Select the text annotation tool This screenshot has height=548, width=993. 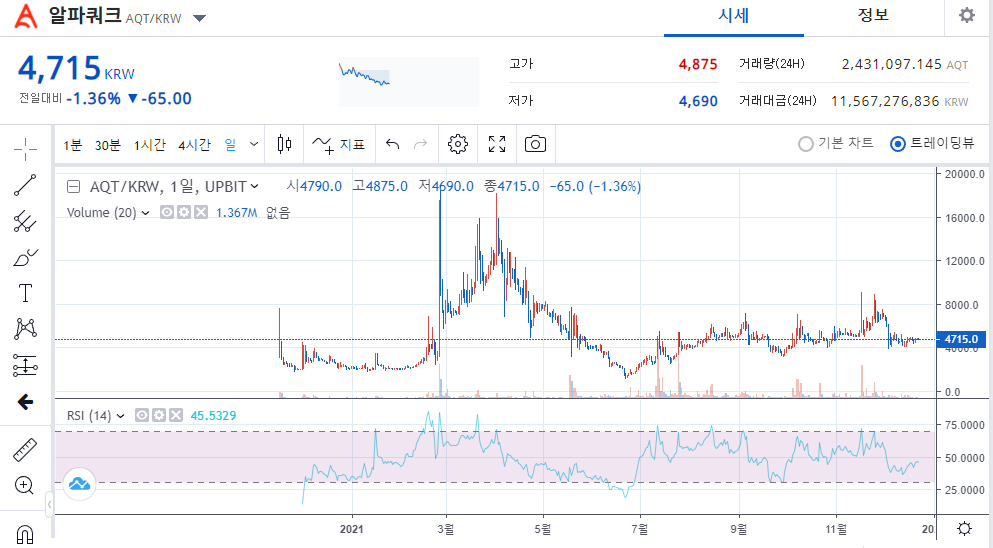point(25,293)
